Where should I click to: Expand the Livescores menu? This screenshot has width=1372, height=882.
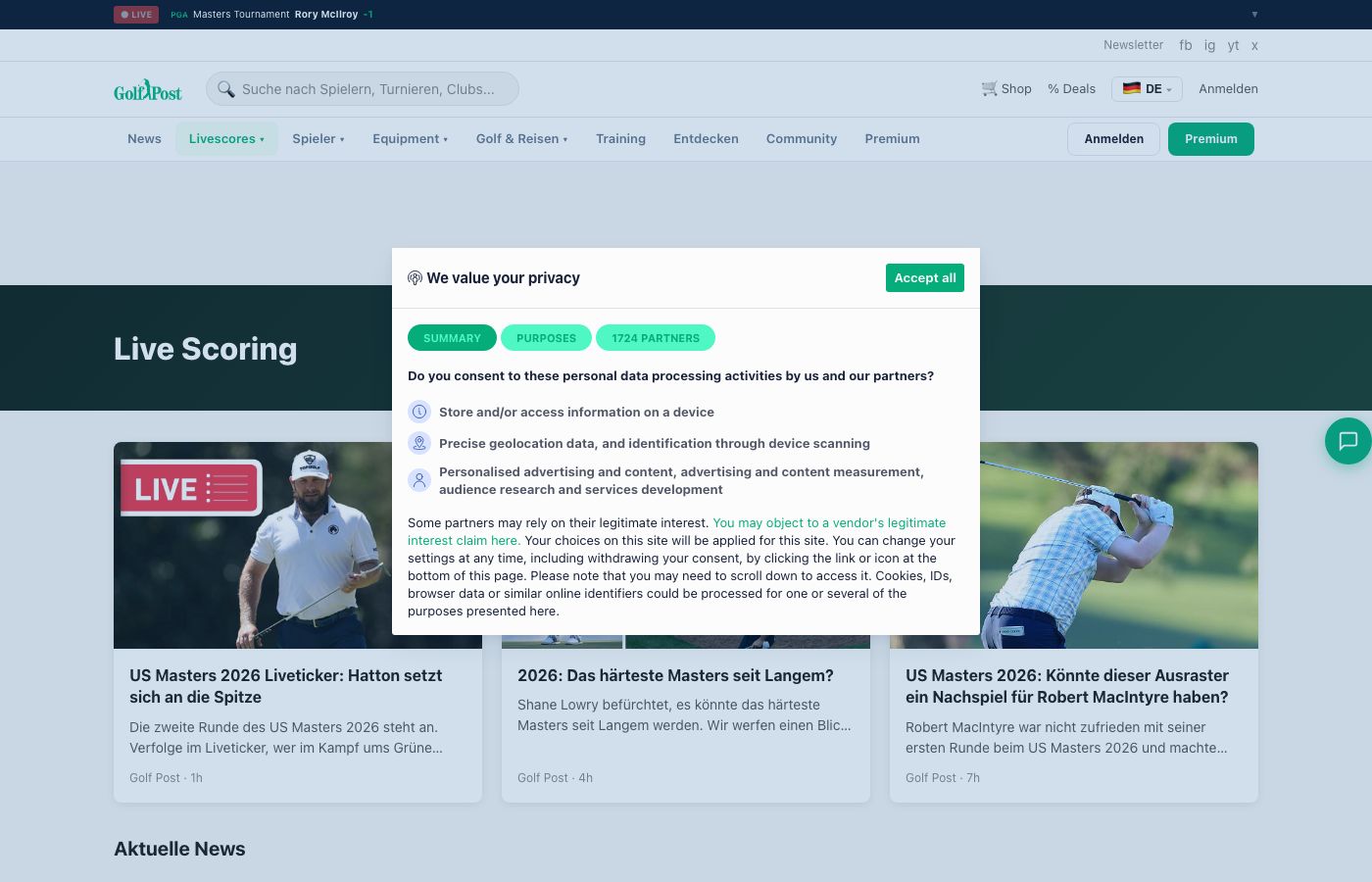(x=226, y=139)
